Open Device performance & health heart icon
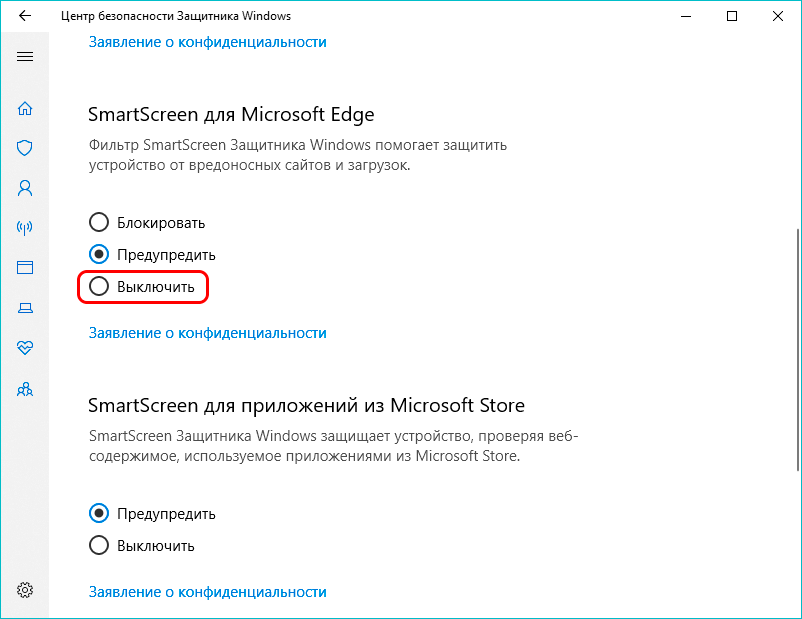Viewport: 802px width, 619px height. [25, 348]
